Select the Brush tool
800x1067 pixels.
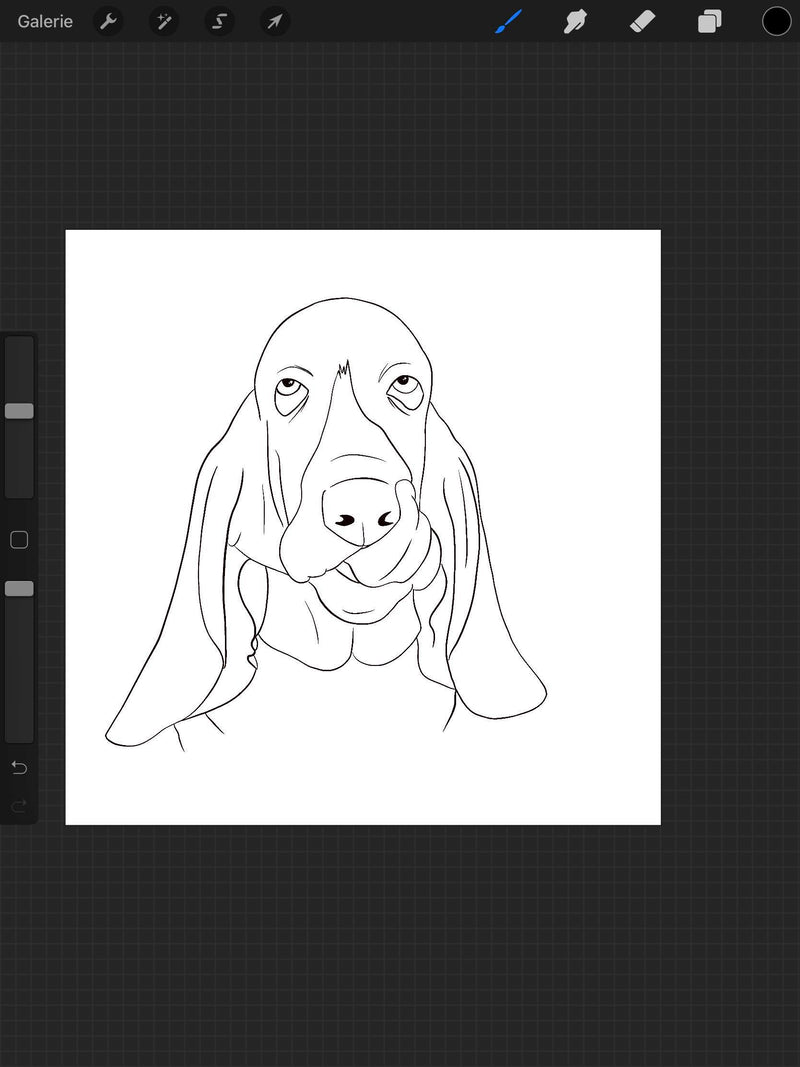click(509, 21)
